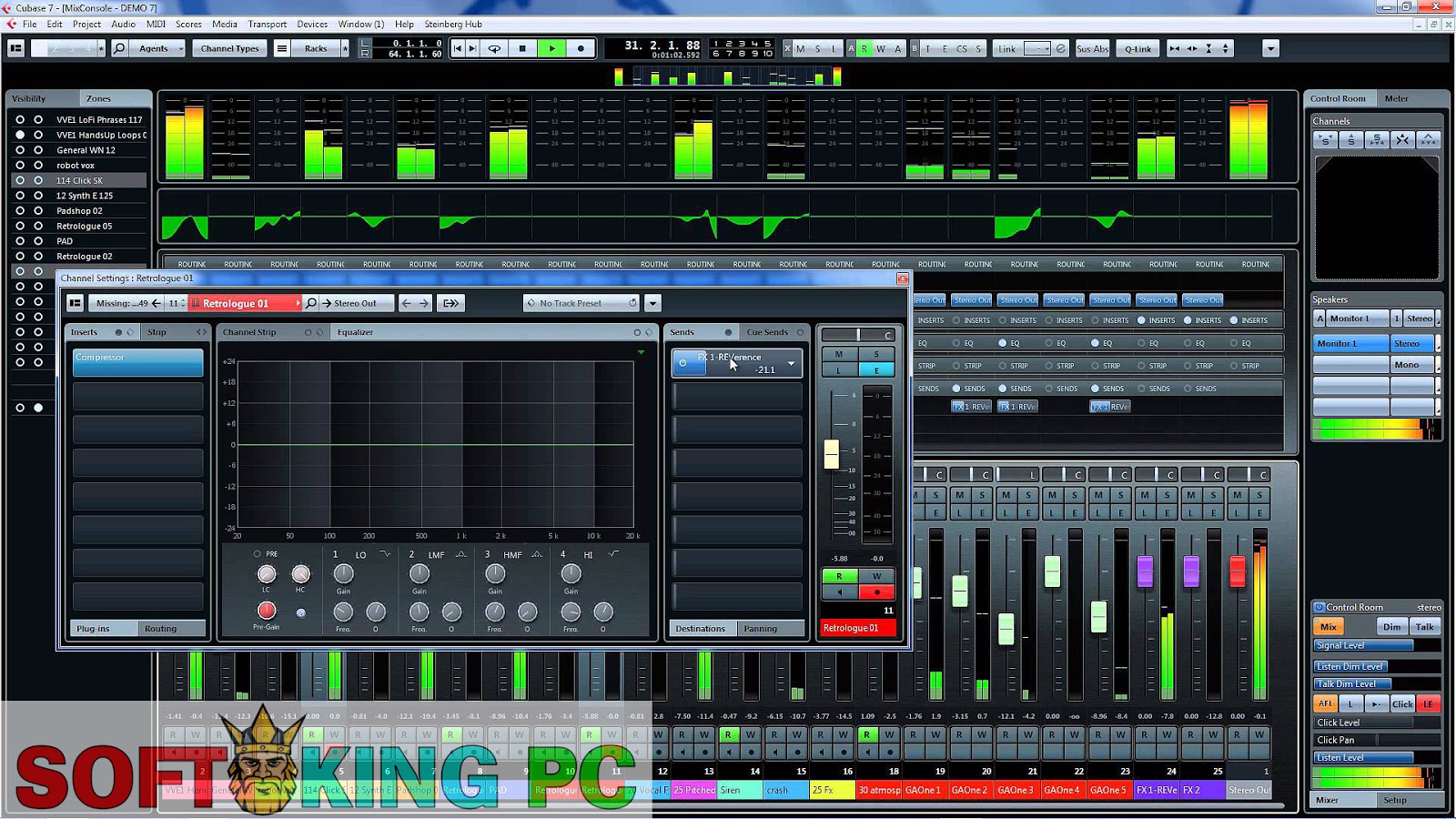Viewport: 1456px width, 819px height.
Task: Toggle the global Write automation W button
Action: click(x=880, y=48)
